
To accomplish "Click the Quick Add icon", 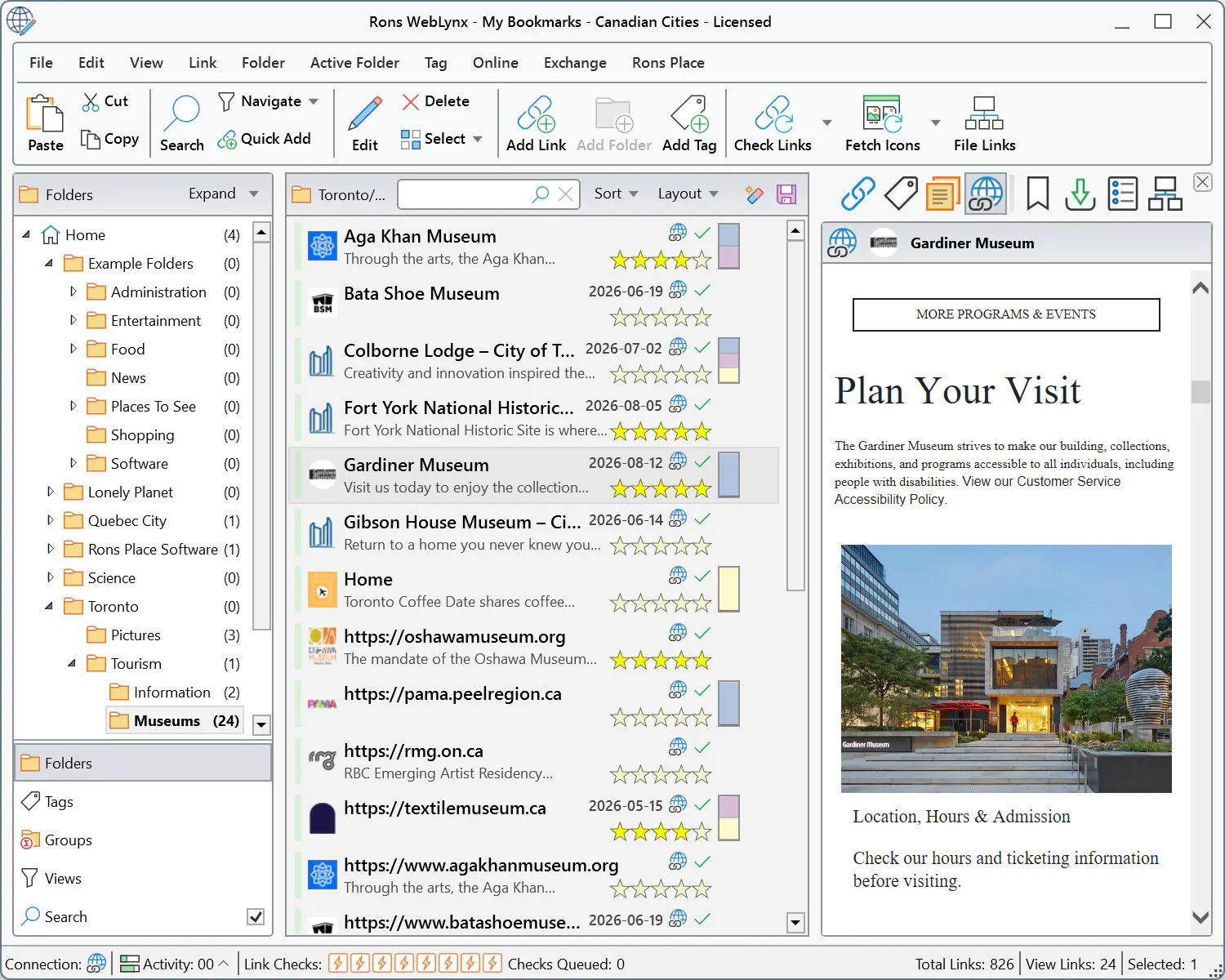I will (x=226, y=140).
